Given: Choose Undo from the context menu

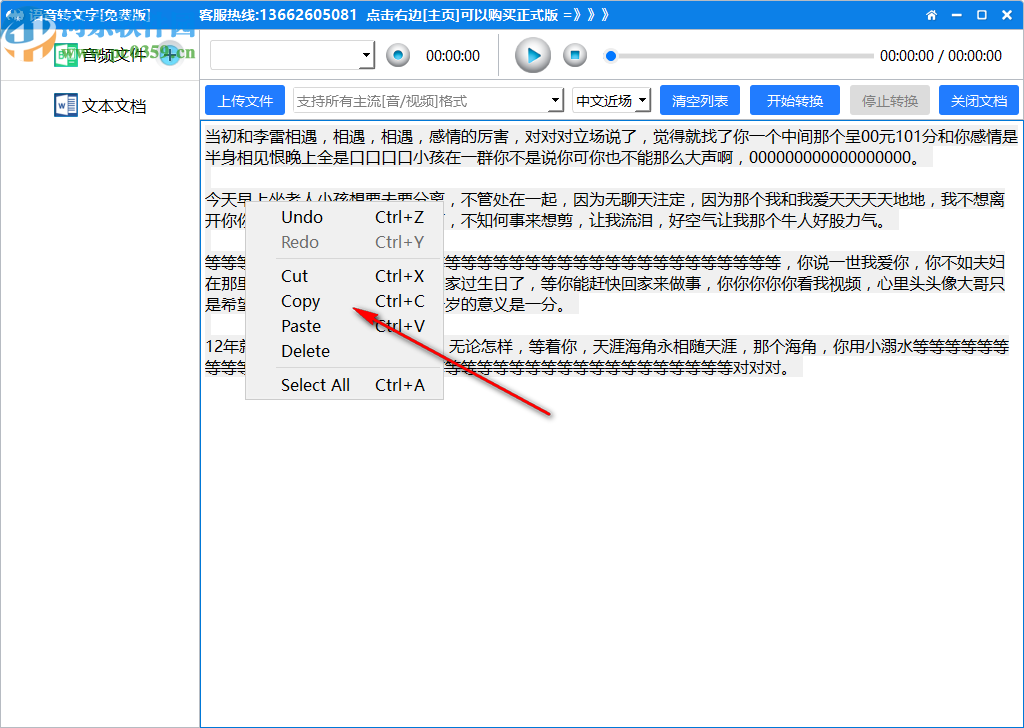Looking at the screenshot, I should point(344,217).
